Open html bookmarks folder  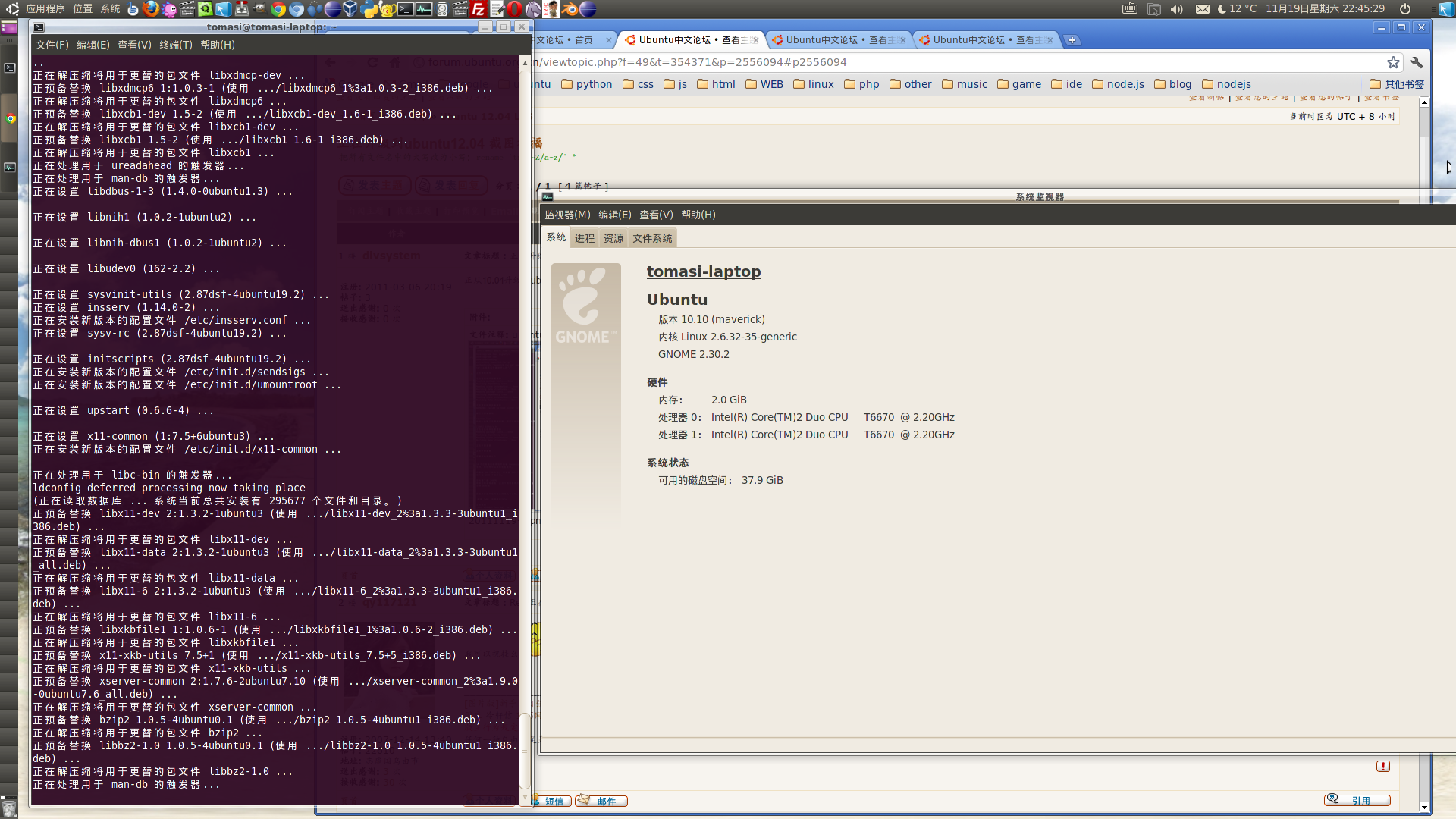[x=716, y=84]
